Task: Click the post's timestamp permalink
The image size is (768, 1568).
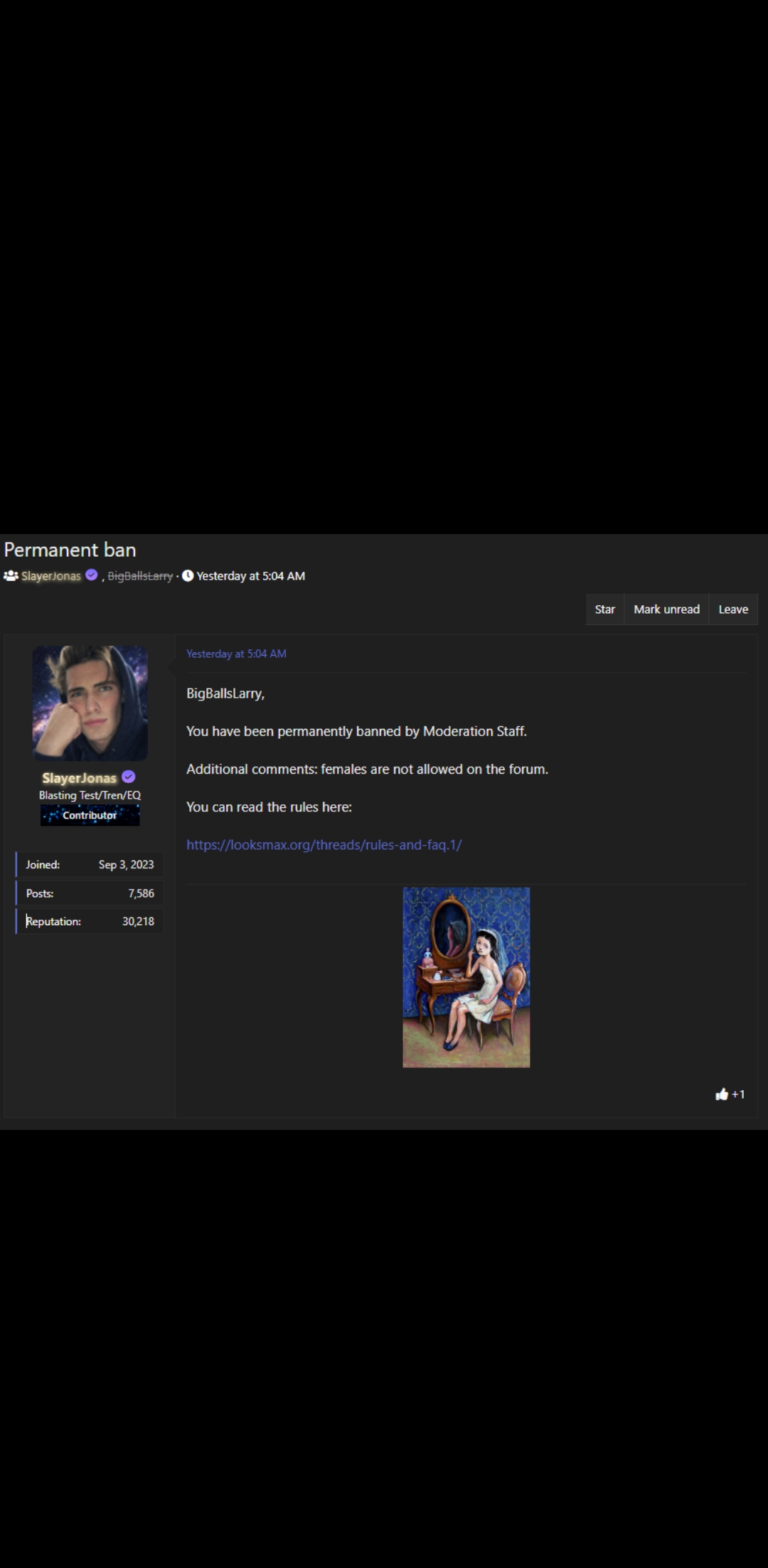Action: point(236,654)
